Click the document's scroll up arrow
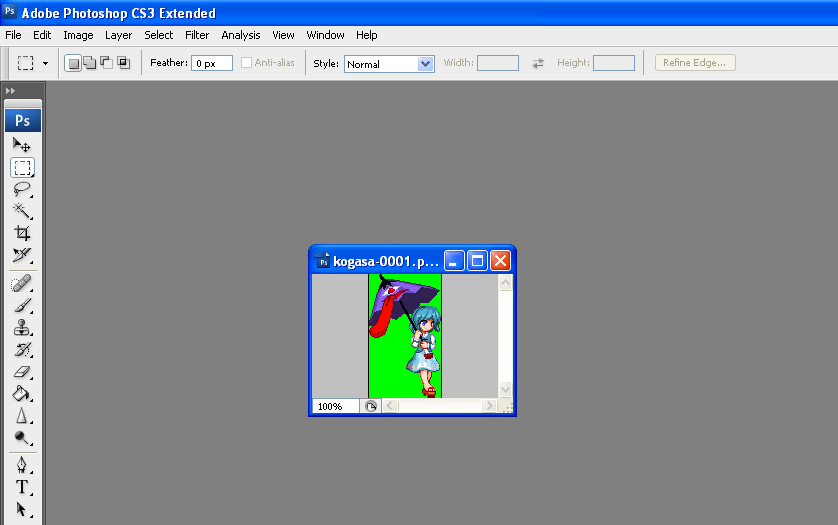 (505, 282)
